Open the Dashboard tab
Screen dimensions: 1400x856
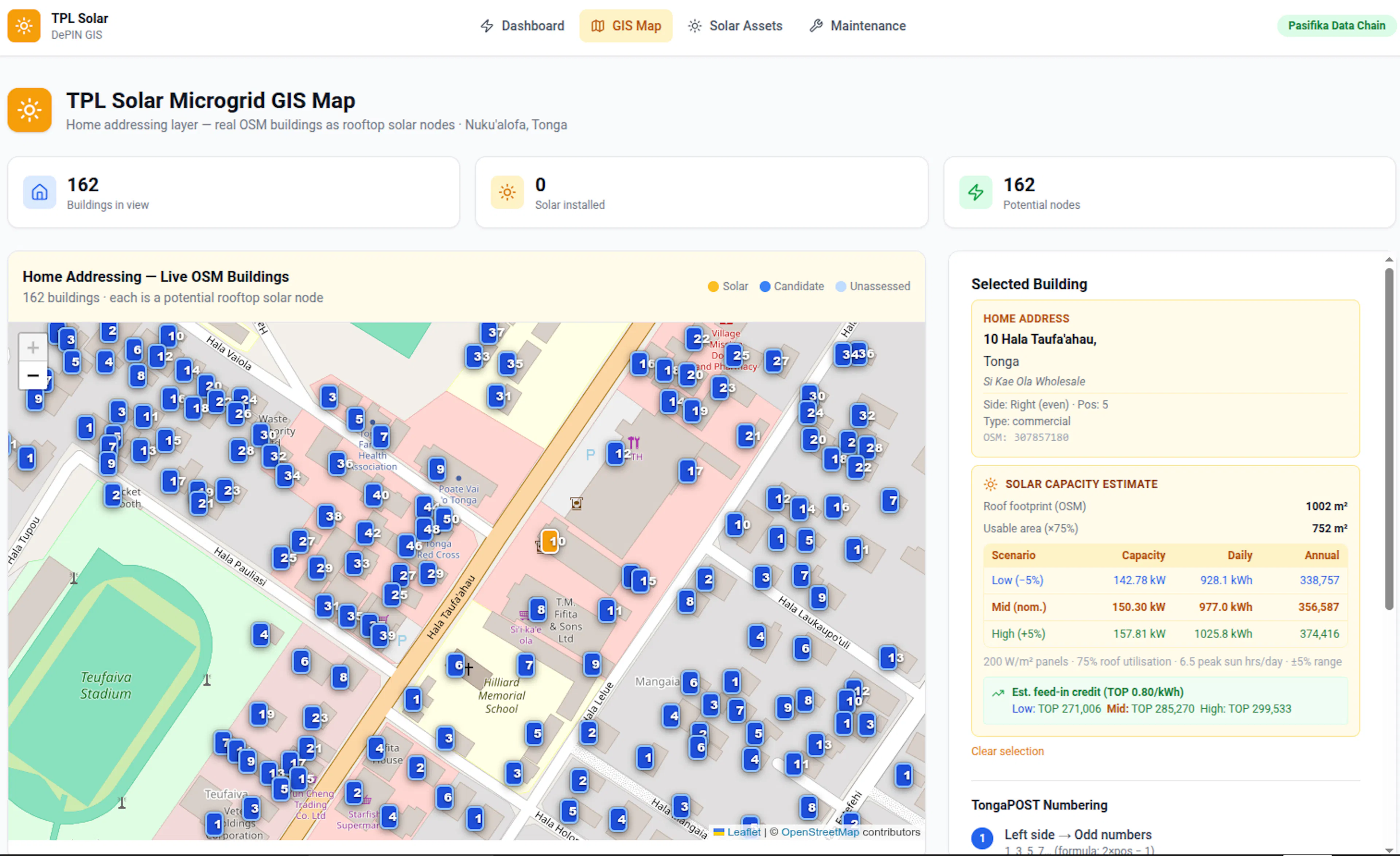(x=522, y=26)
